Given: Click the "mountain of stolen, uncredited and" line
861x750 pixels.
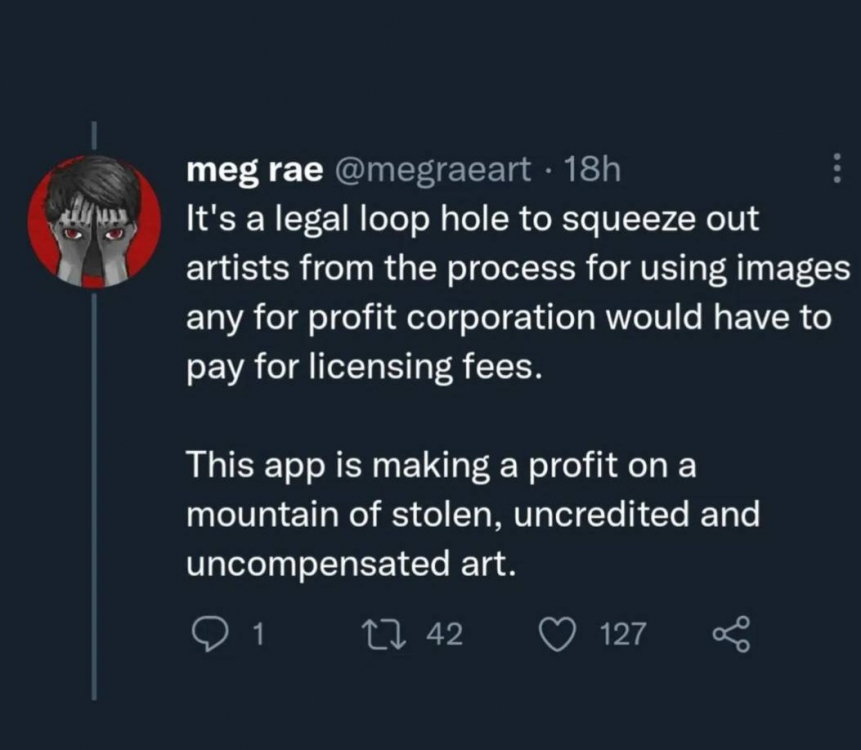Looking at the screenshot, I should point(473,514).
